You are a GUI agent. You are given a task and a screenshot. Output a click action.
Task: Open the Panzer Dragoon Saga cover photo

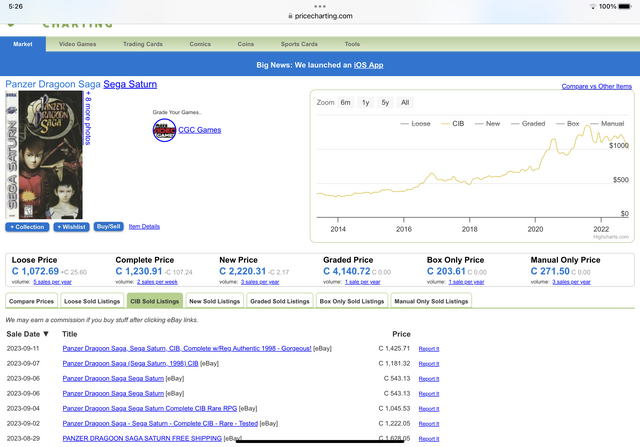click(44, 155)
